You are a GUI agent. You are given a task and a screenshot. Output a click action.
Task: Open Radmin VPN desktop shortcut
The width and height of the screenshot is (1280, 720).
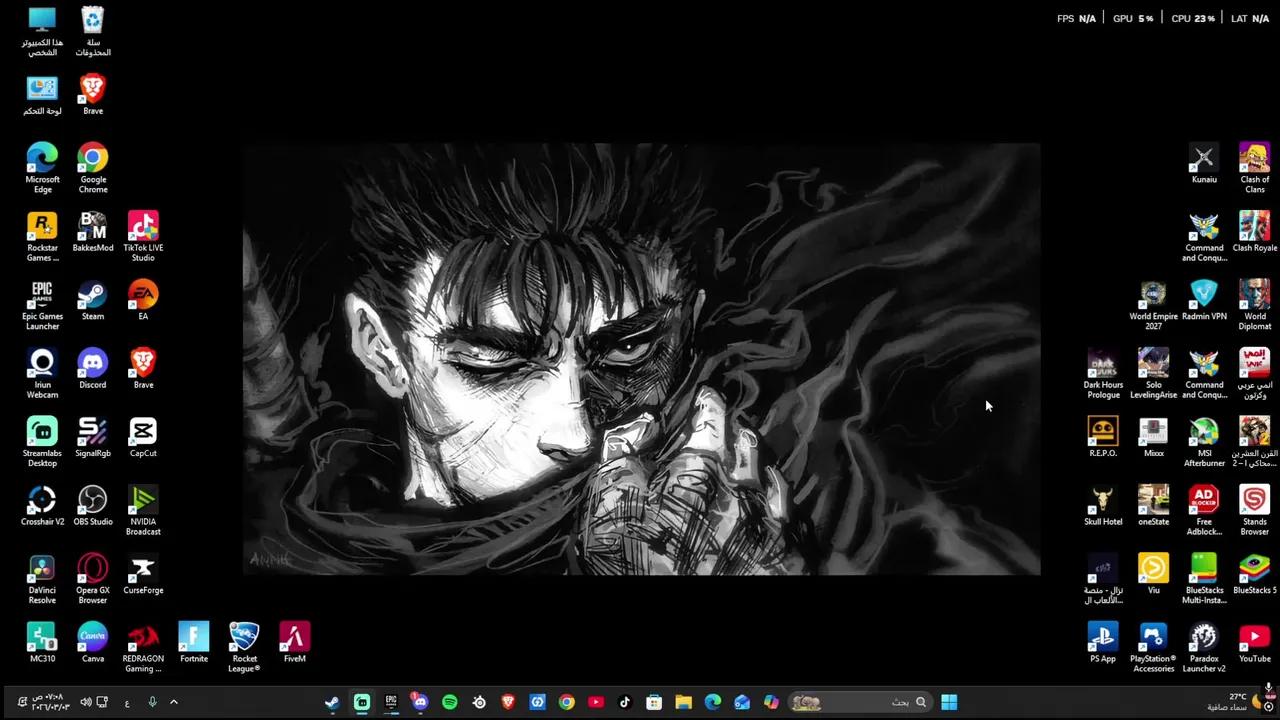pyautogui.click(x=1204, y=300)
